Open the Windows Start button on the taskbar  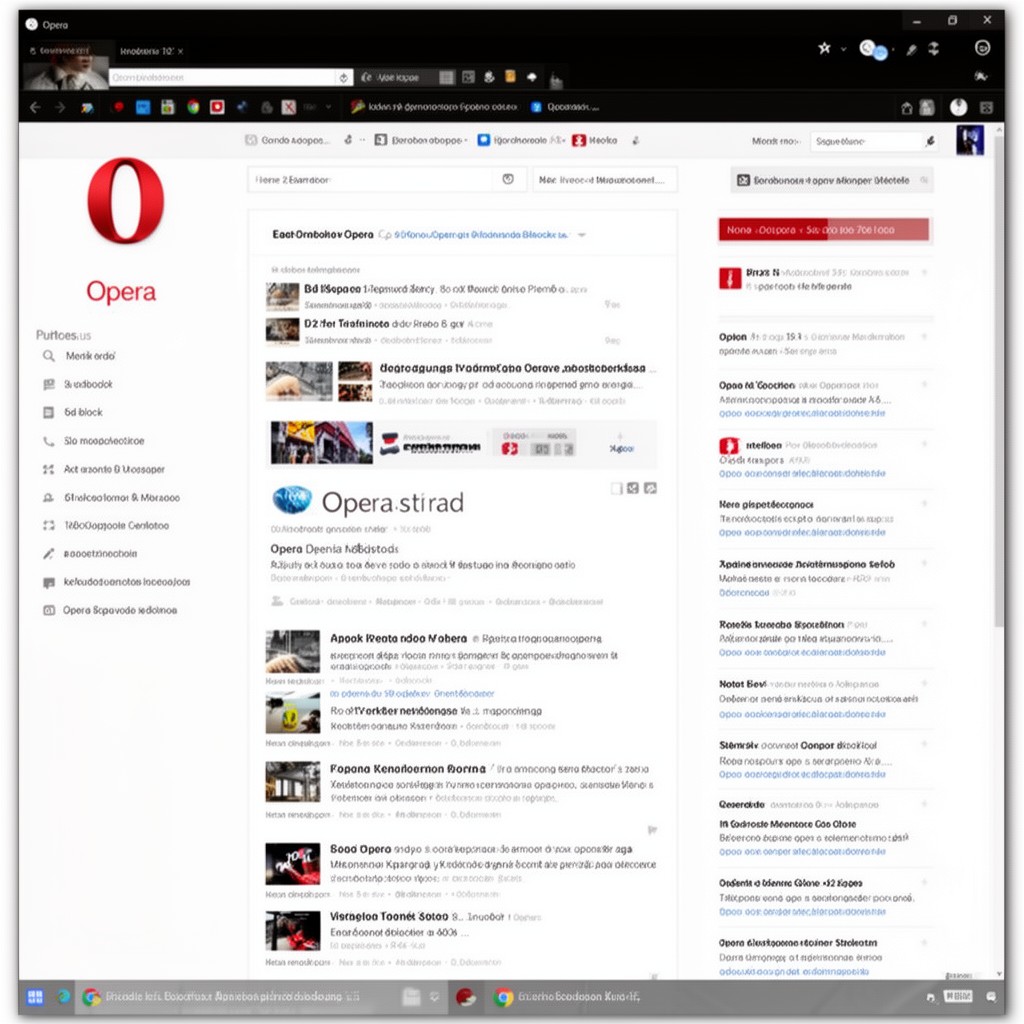35,997
